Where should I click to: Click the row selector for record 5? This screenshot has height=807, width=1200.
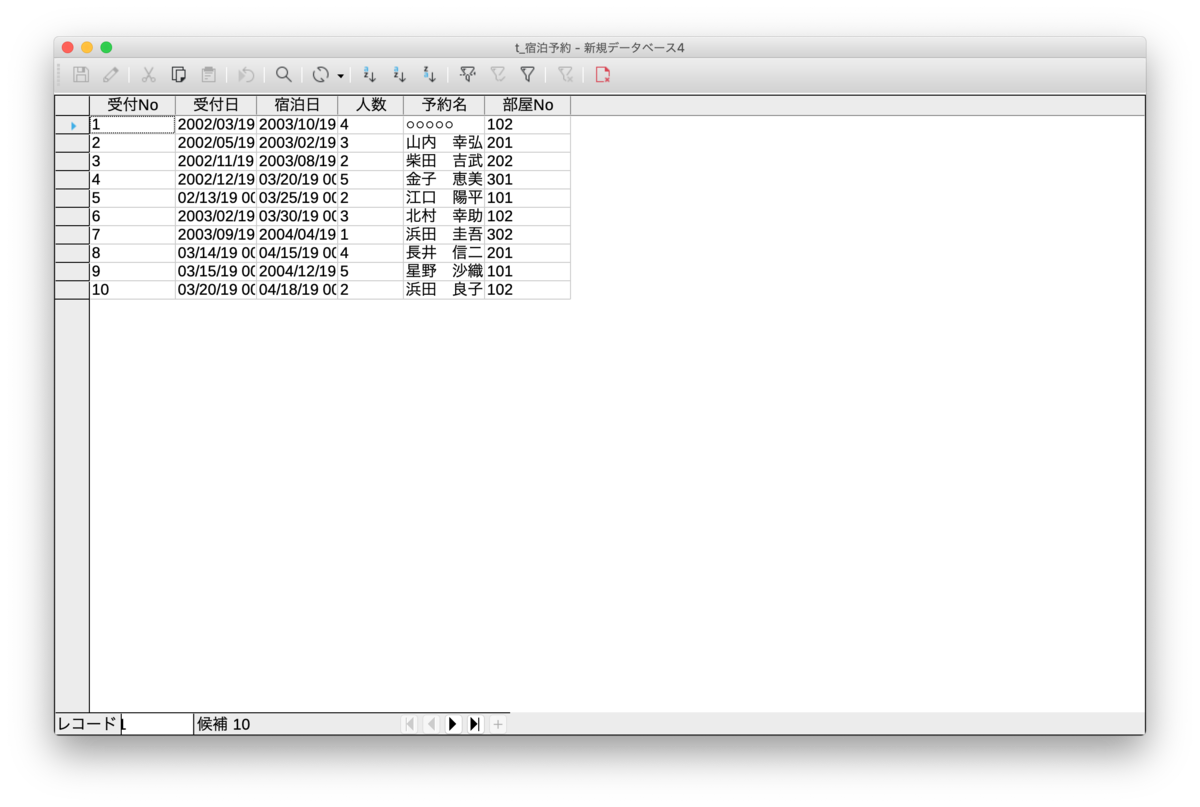(72, 198)
